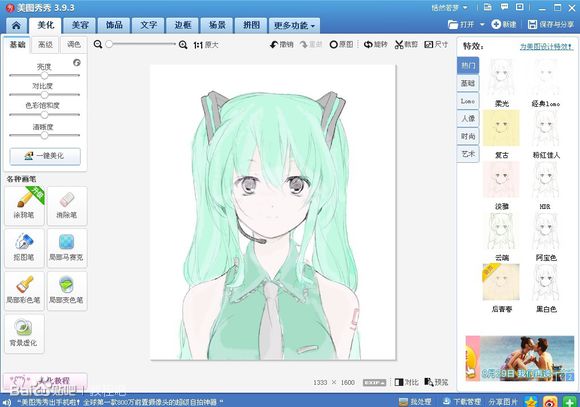The width and height of the screenshot is (580, 407).
Task: Click the 新建 plus button
Action: click(504, 24)
